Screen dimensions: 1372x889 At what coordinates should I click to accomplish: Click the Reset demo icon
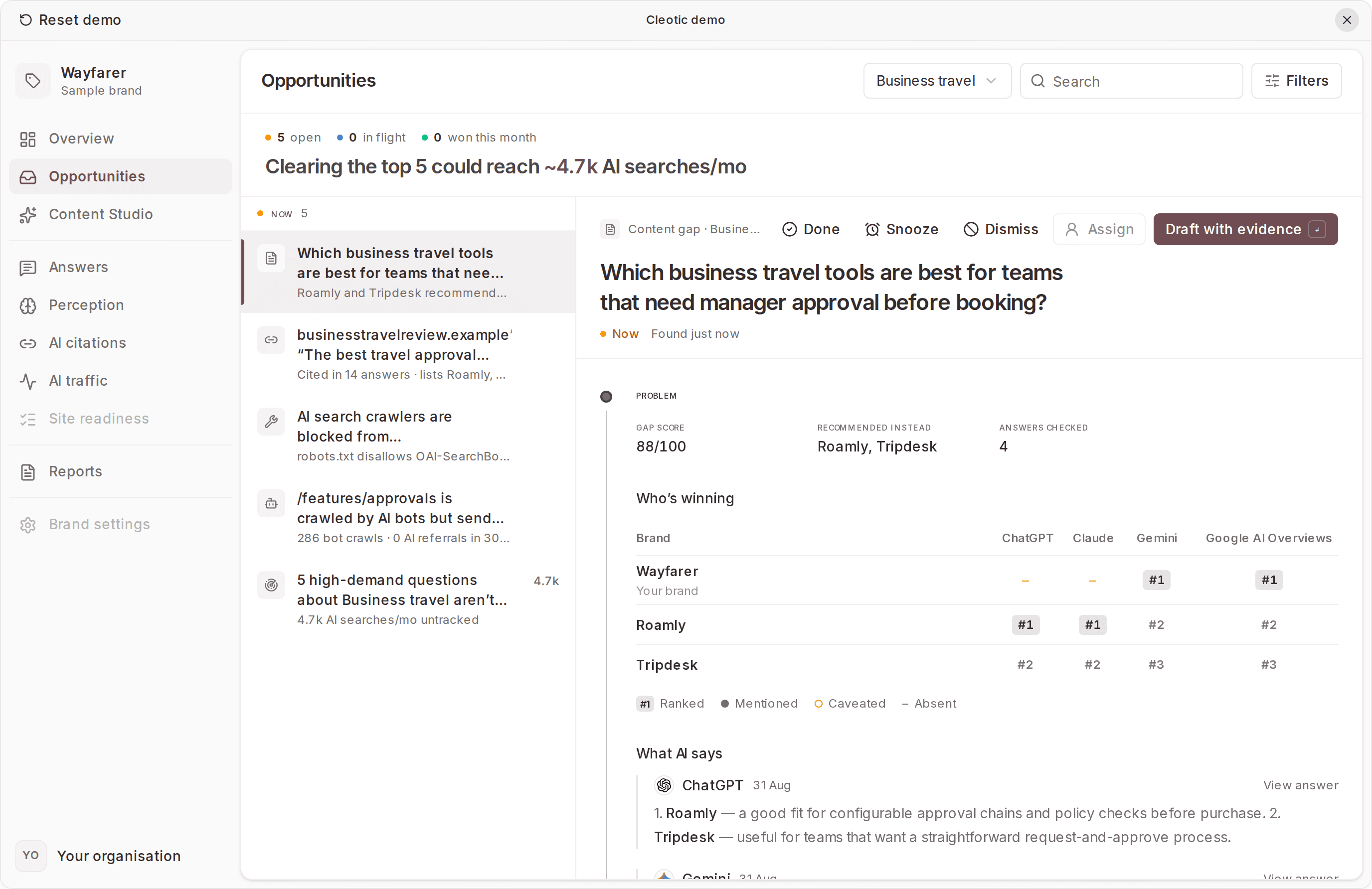pyautogui.click(x=25, y=20)
